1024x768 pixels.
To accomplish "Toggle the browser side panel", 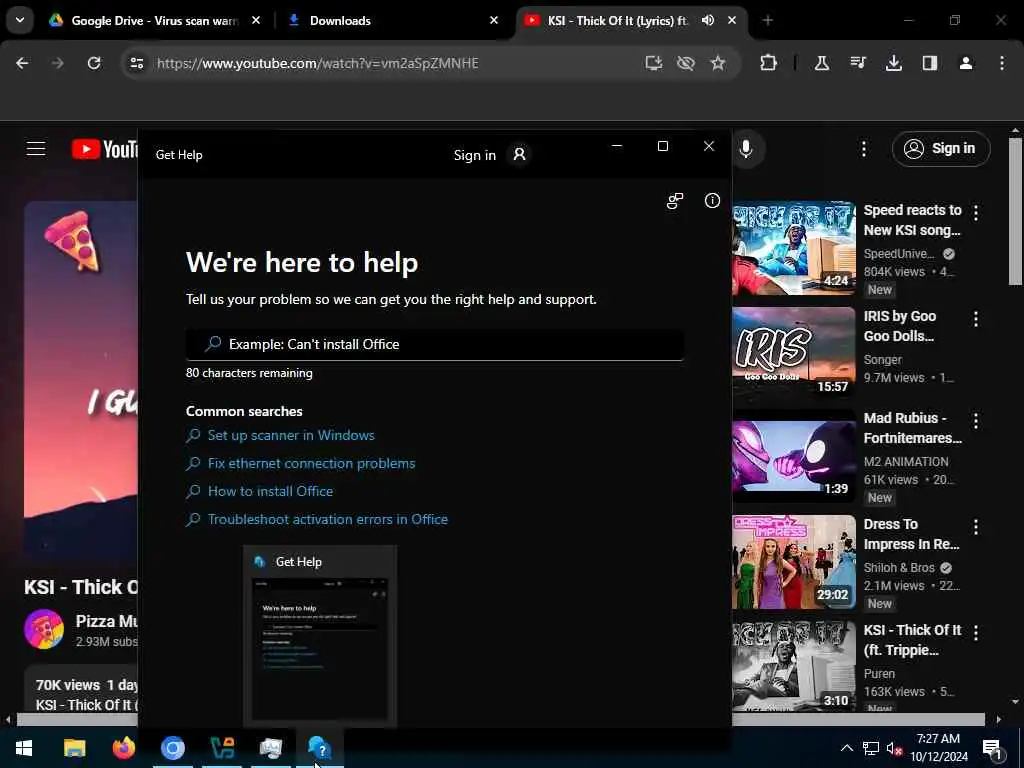I will click(x=930, y=63).
